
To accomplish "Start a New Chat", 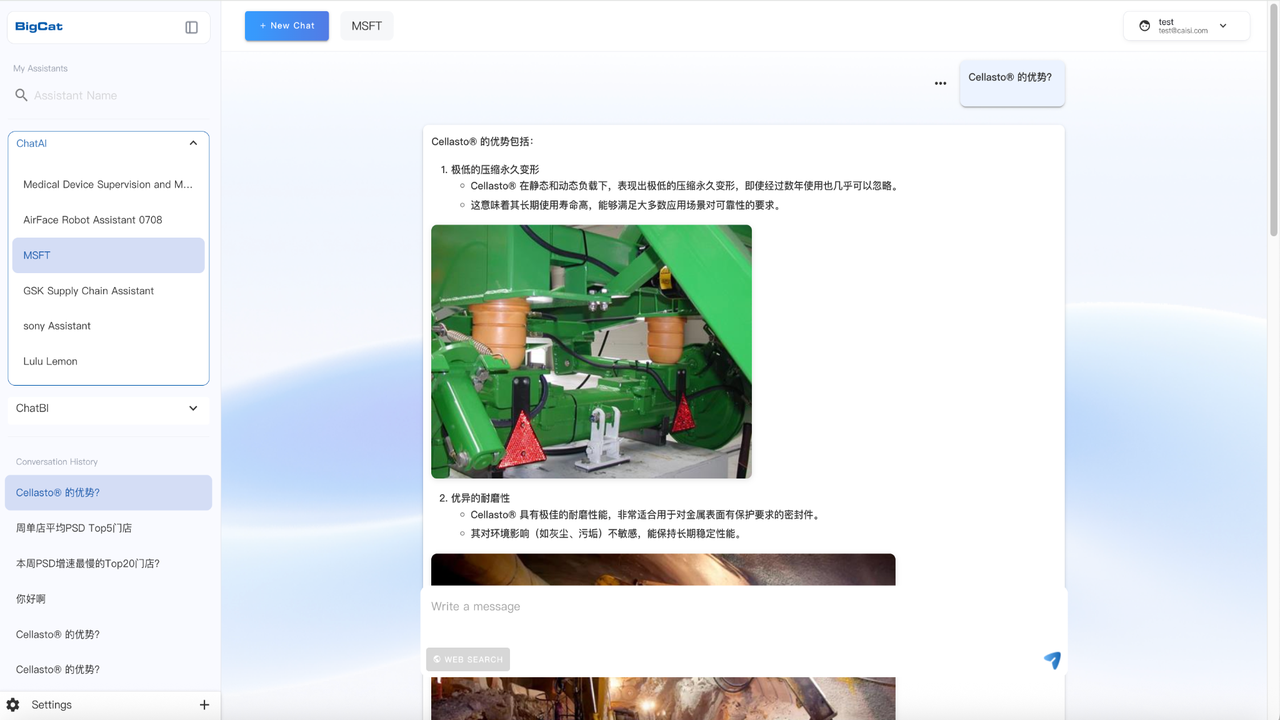I will [287, 26].
